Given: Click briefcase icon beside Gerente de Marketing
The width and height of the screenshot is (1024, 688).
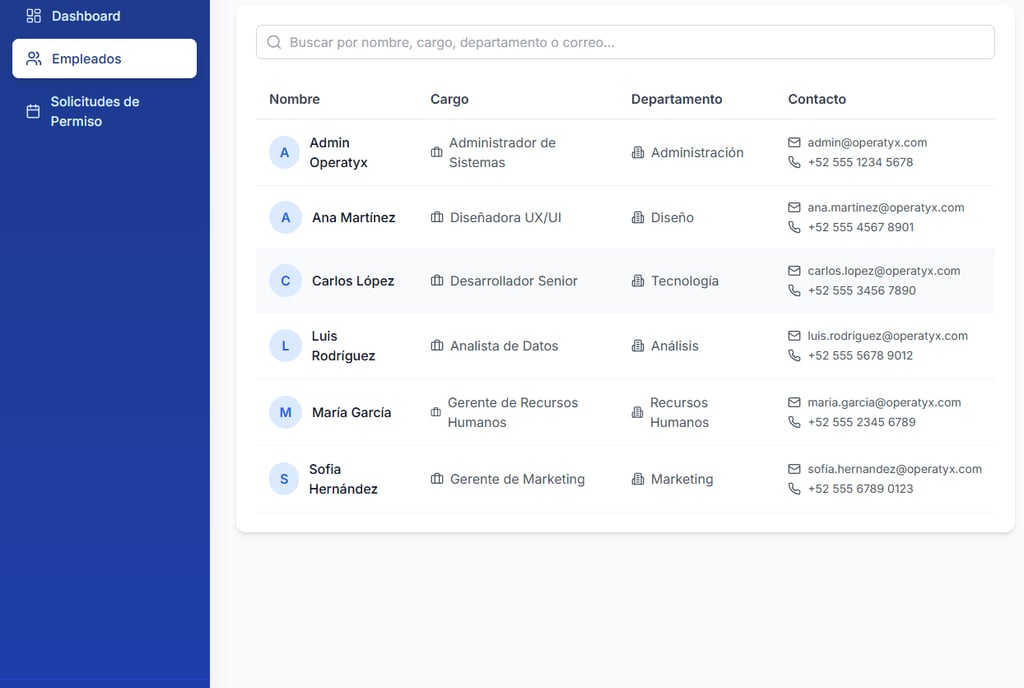Looking at the screenshot, I should (437, 479).
